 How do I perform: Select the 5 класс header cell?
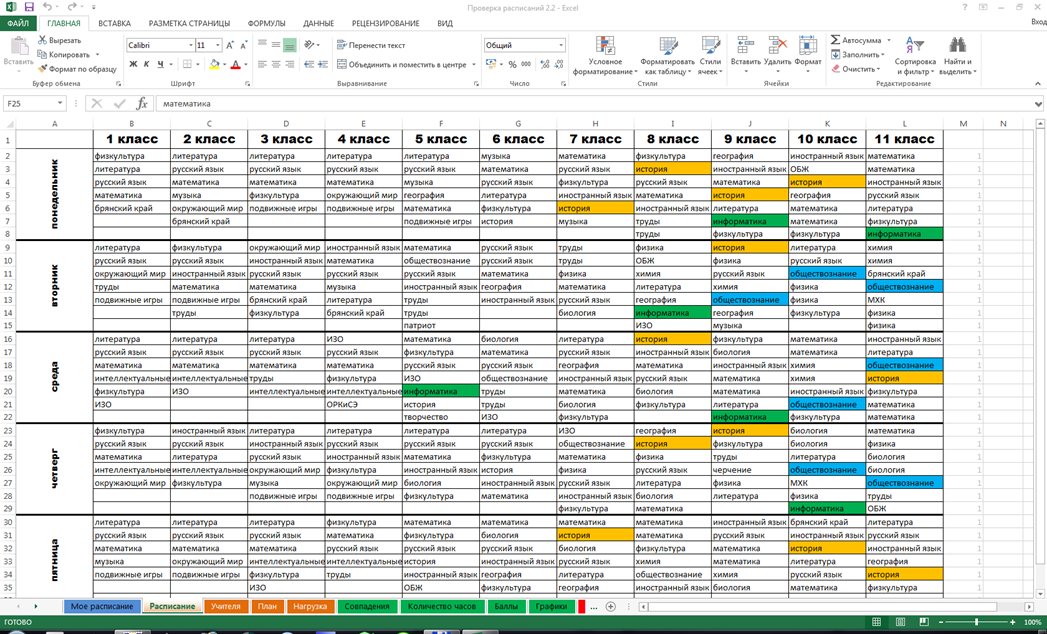(440, 139)
